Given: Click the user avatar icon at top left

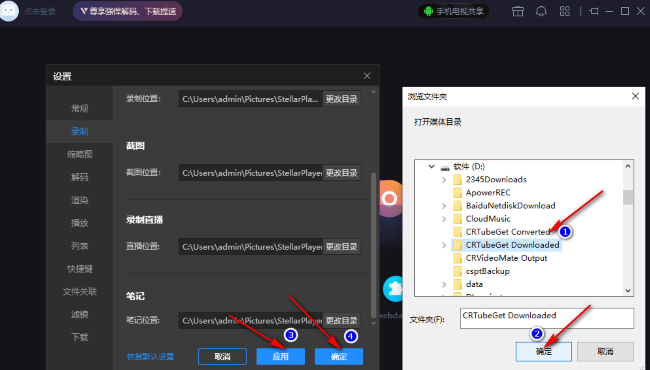Looking at the screenshot, I should coord(9,11).
